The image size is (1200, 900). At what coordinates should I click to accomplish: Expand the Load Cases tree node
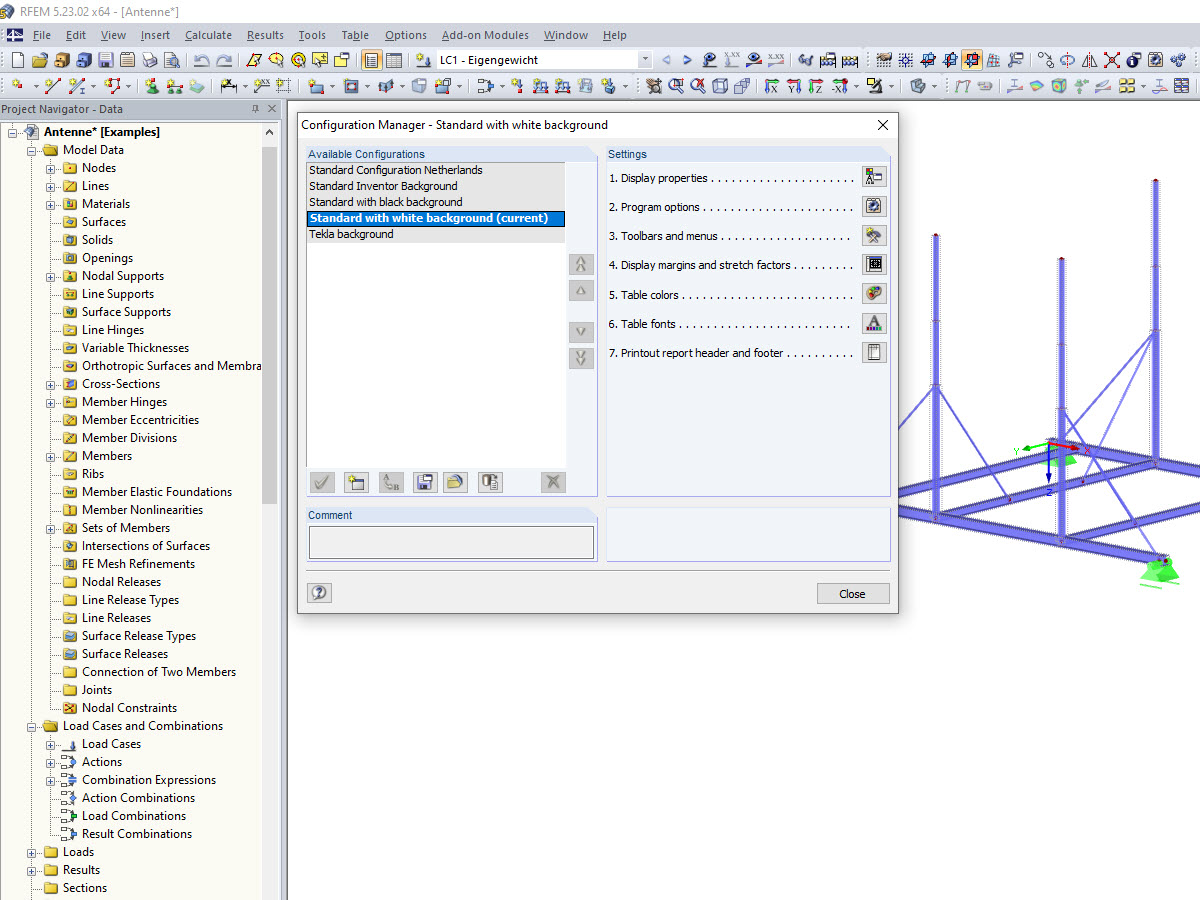(51, 744)
